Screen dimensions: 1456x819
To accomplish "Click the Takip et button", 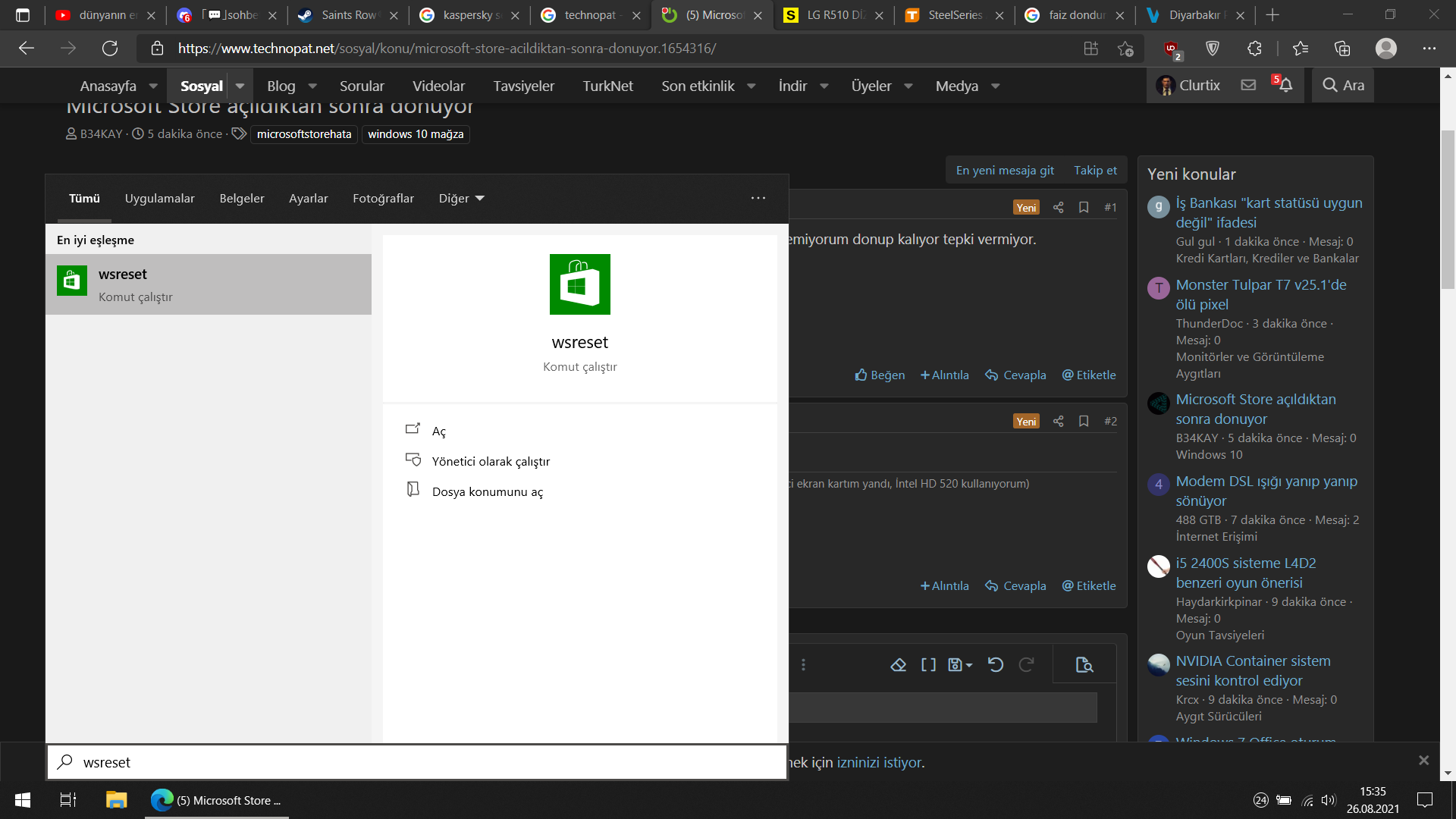I will 1095,171.
